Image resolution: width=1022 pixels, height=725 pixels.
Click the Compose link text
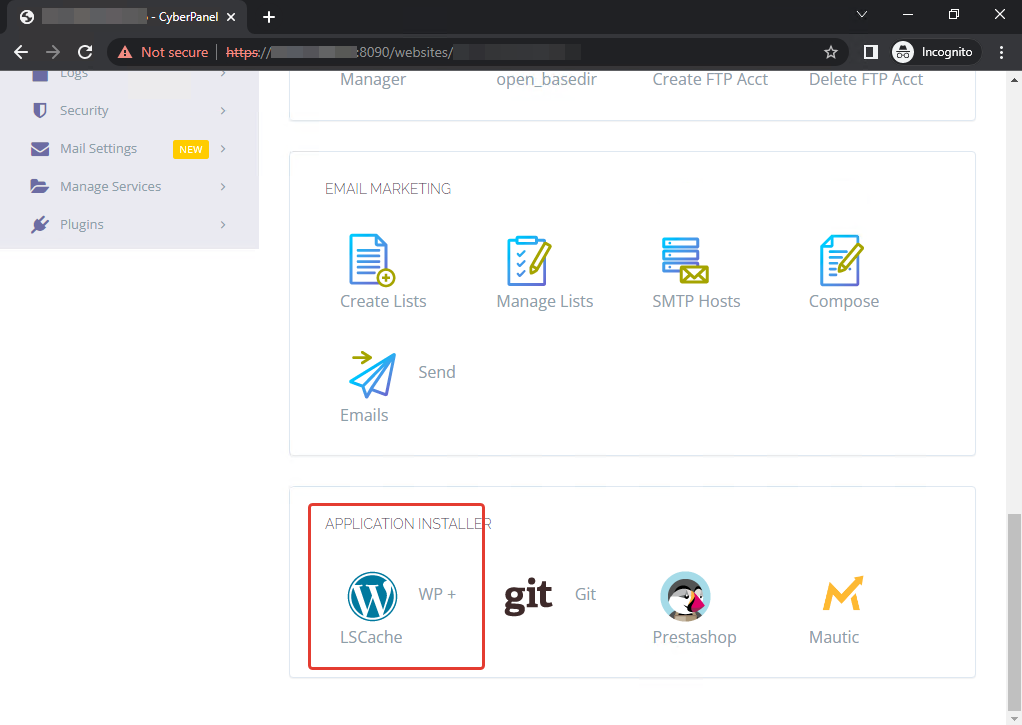point(844,302)
